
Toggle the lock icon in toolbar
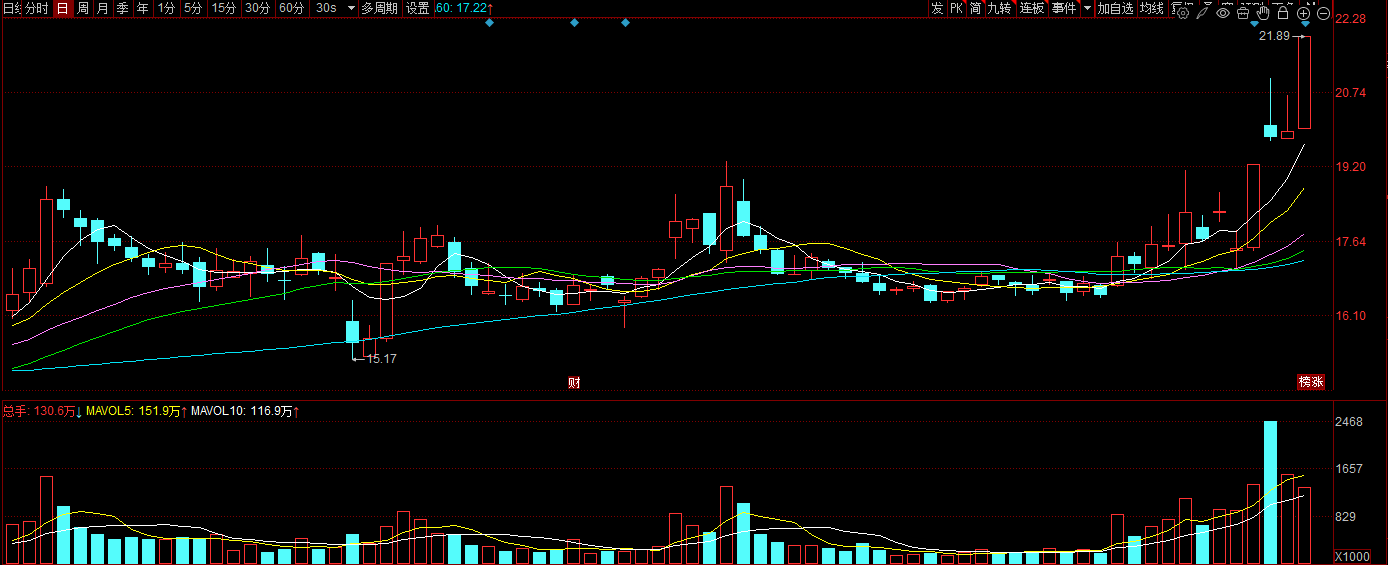pos(1283,11)
